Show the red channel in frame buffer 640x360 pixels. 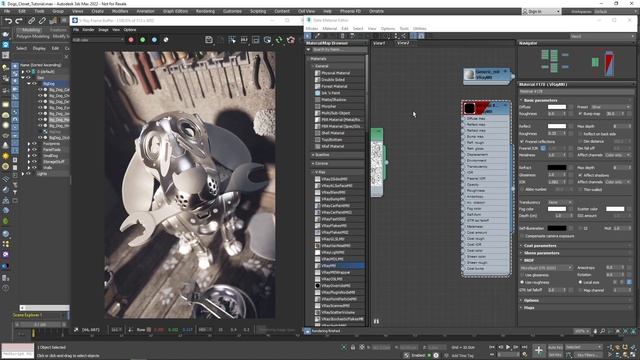point(131,40)
